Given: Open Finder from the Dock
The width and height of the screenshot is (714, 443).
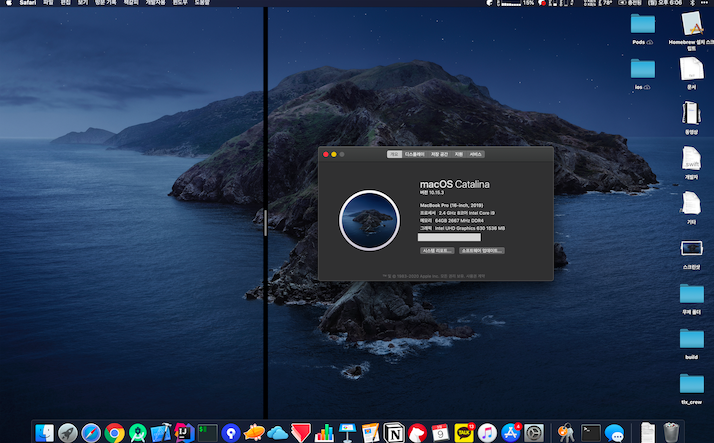Looking at the screenshot, I should (44, 432).
